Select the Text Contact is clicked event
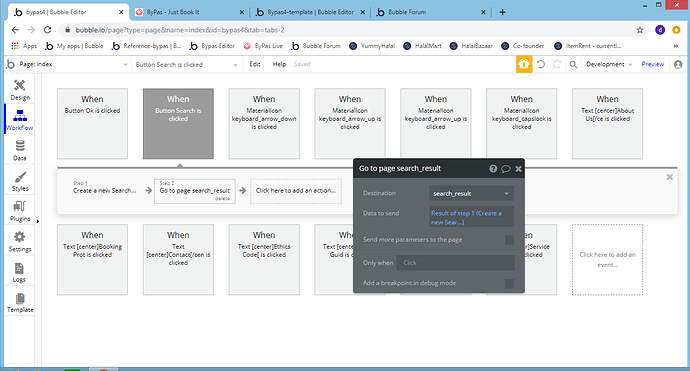Image resolution: width=690 pixels, height=371 pixels. click(178, 260)
